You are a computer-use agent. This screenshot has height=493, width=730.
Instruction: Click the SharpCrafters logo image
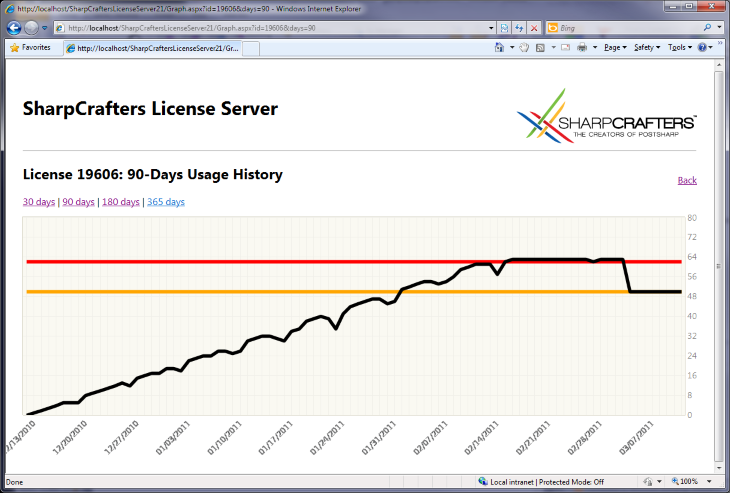pyautogui.click(x=607, y=116)
